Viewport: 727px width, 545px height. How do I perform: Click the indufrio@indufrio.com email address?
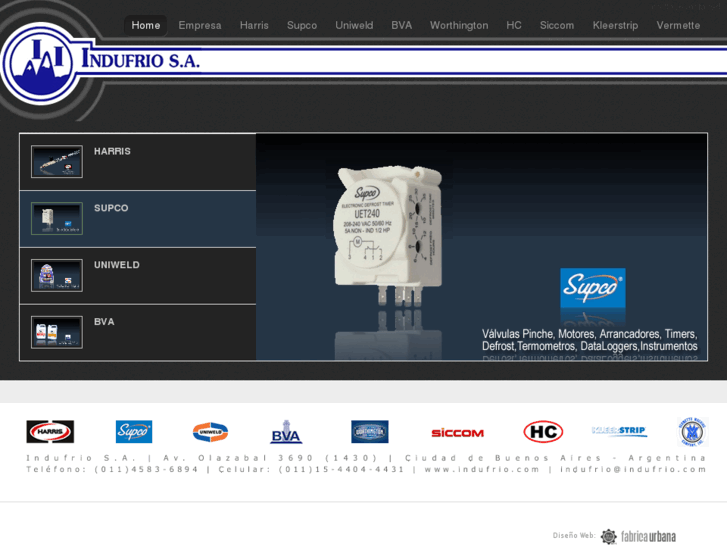coord(633,469)
